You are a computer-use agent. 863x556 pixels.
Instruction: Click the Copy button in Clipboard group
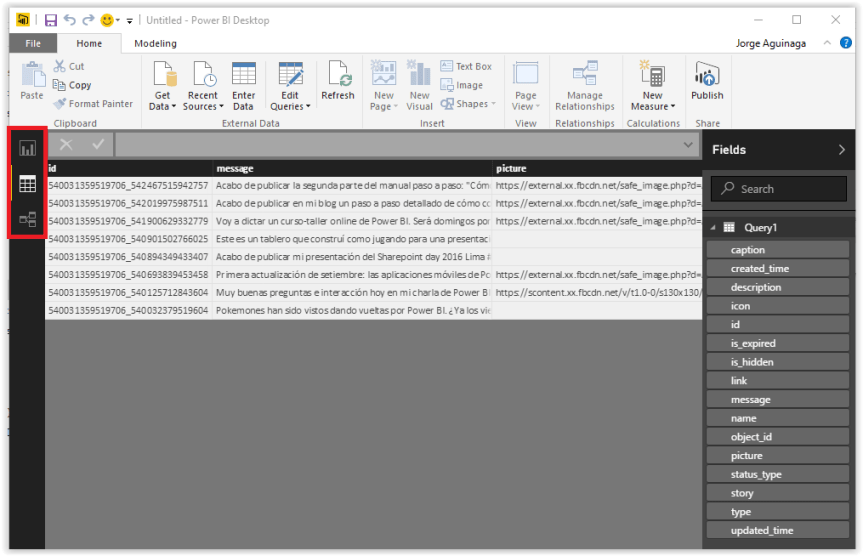pyautogui.click(x=72, y=85)
